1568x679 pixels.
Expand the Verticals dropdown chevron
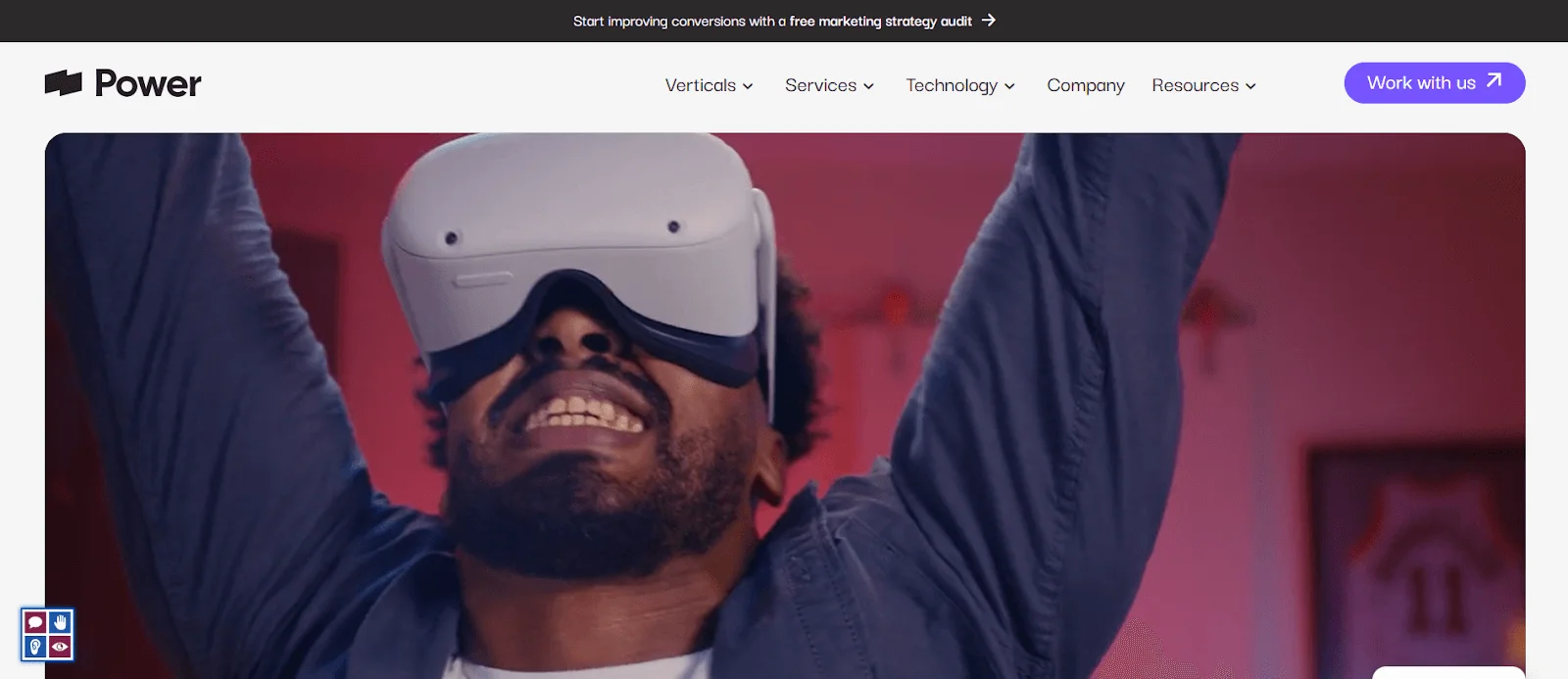pyautogui.click(x=748, y=86)
